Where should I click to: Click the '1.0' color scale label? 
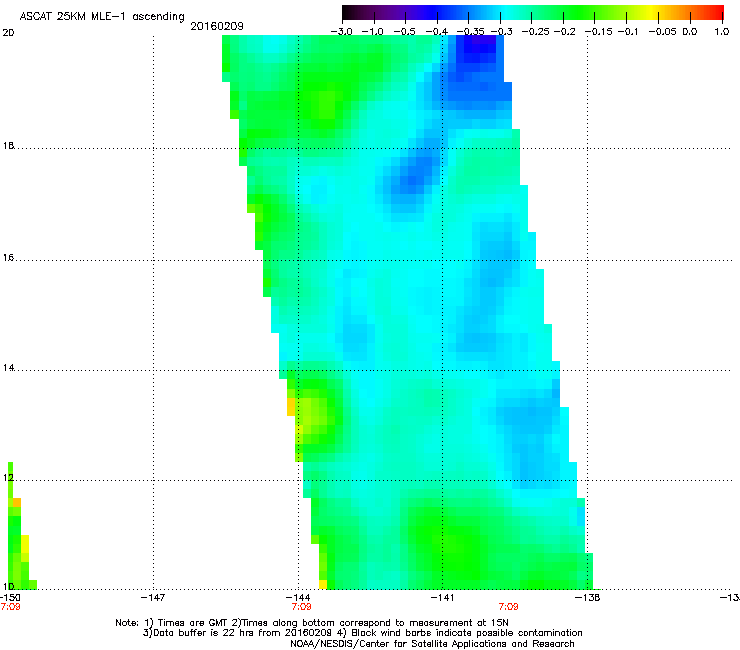point(722,32)
